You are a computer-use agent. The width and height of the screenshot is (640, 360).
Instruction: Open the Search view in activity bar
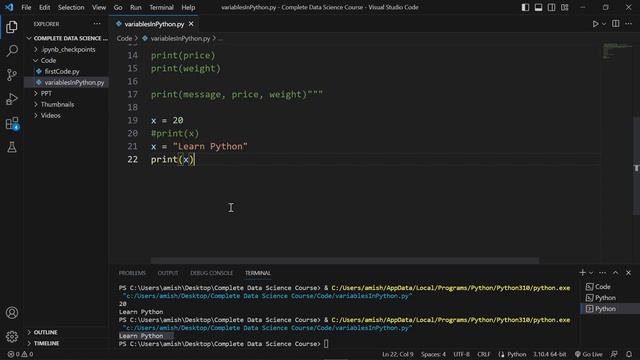[x=12, y=51]
